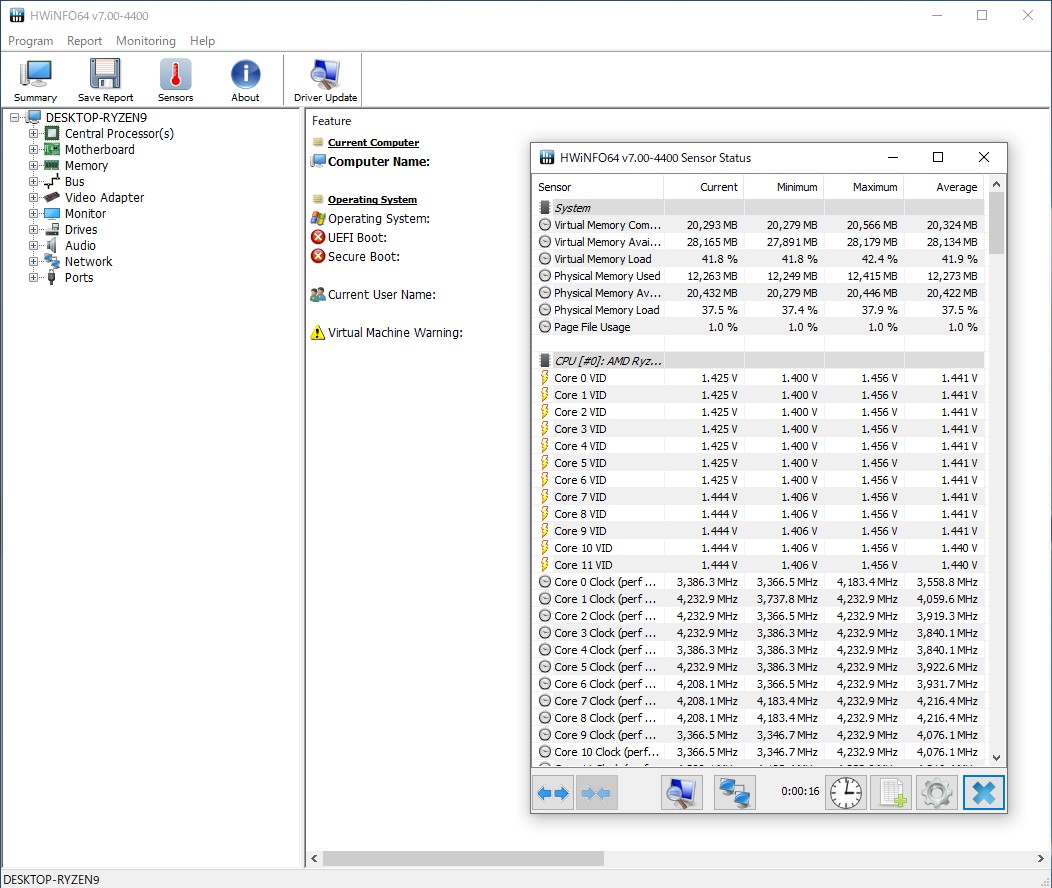Click the System group chip icon
Viewport: 1052px width, 888px height.
545,208
